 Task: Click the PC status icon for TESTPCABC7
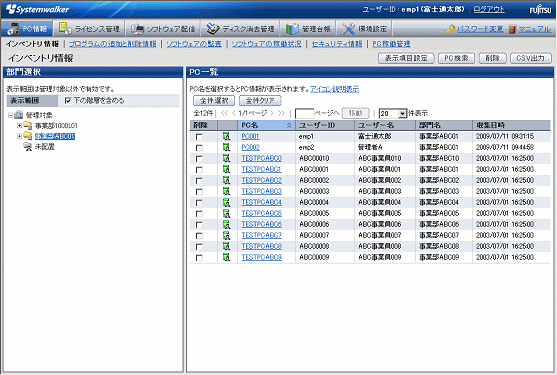tap(226, 235)
